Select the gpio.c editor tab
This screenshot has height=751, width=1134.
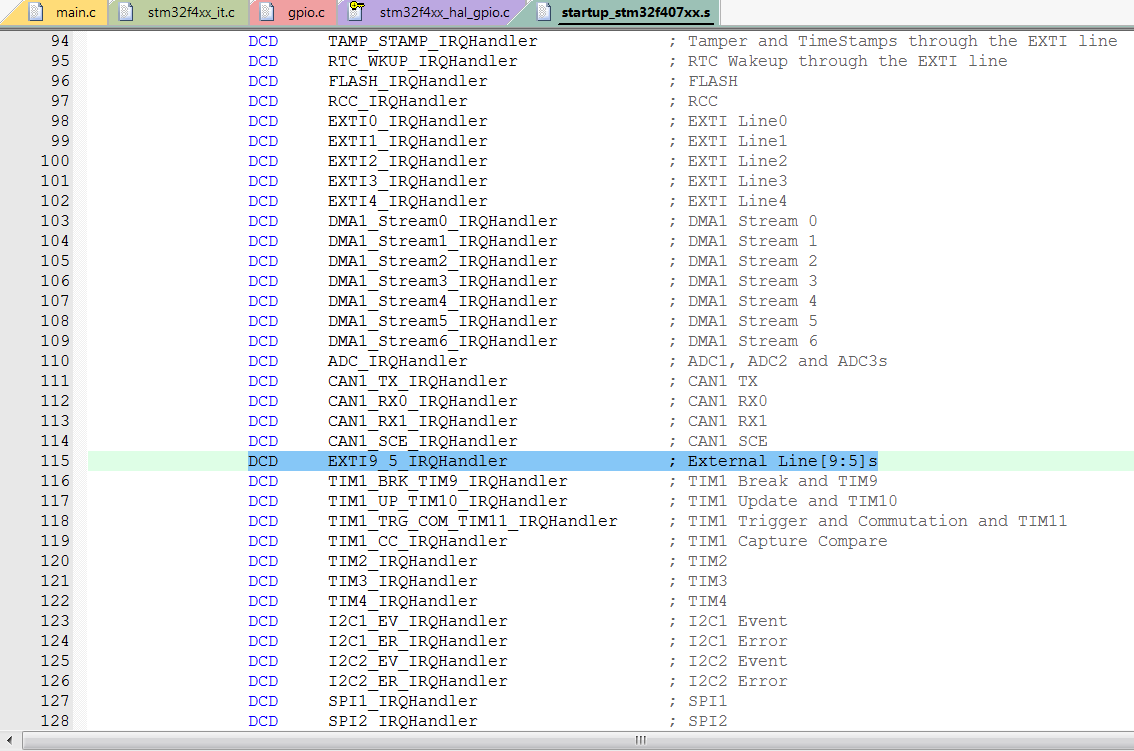point(292,12)
